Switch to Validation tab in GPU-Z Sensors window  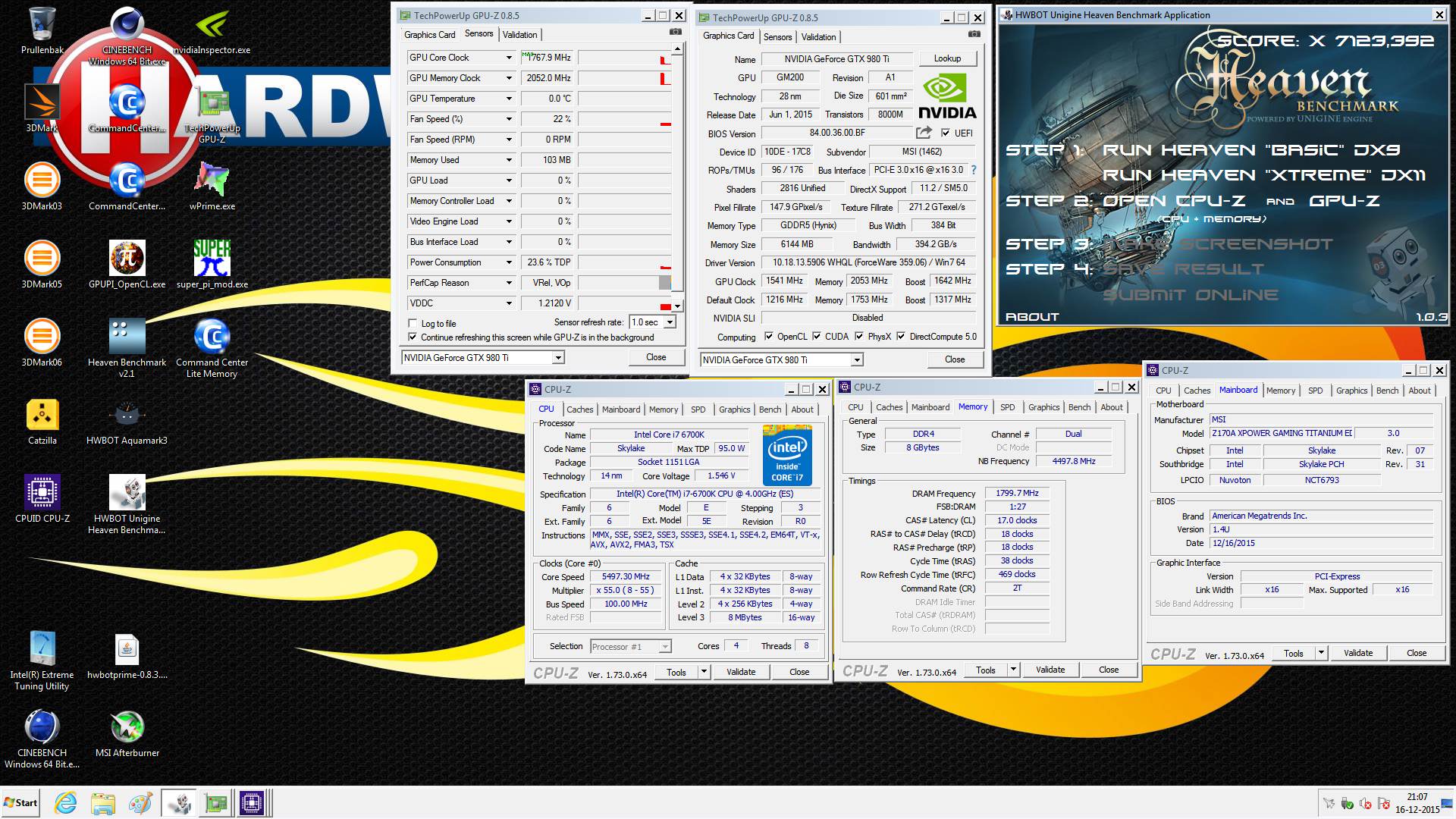pos(520,35)
